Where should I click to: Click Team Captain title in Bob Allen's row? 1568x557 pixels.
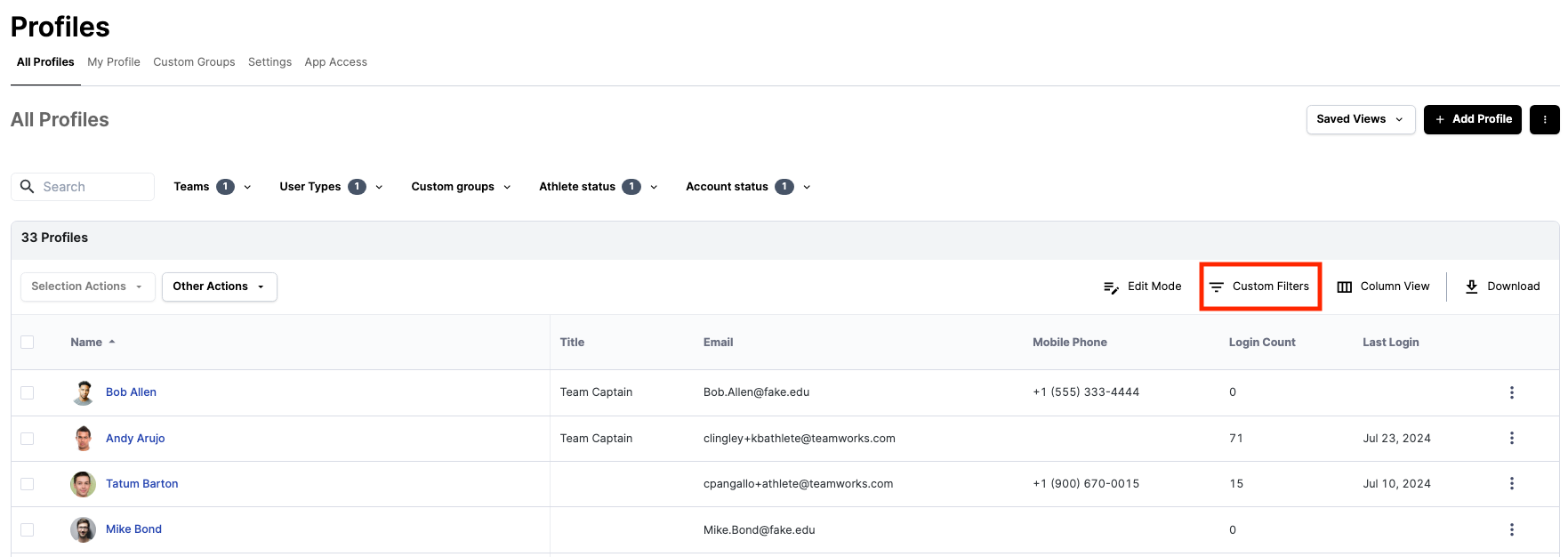(596, 392)
